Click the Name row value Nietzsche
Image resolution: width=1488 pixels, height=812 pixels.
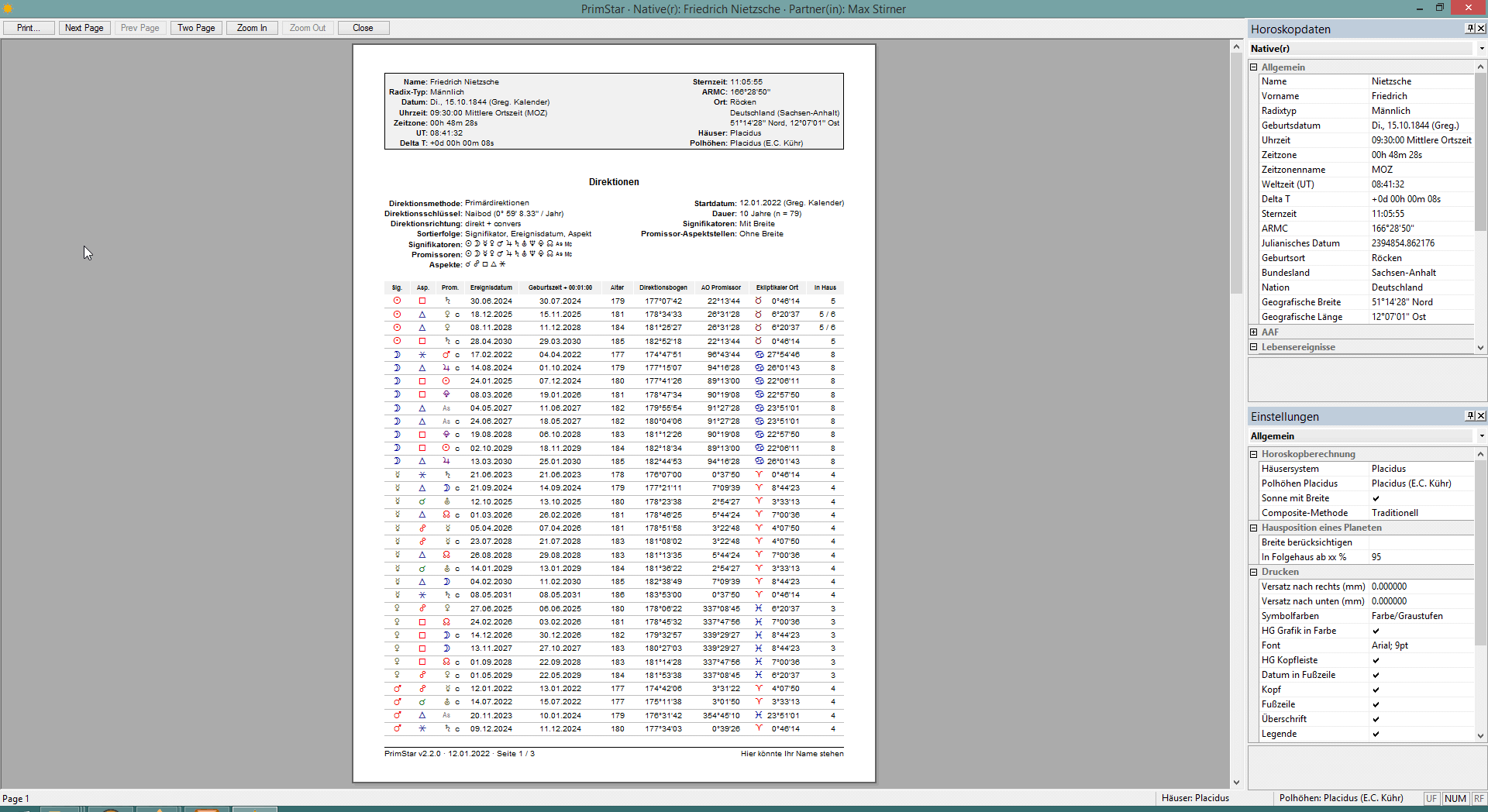click(x=1421, y=81)
